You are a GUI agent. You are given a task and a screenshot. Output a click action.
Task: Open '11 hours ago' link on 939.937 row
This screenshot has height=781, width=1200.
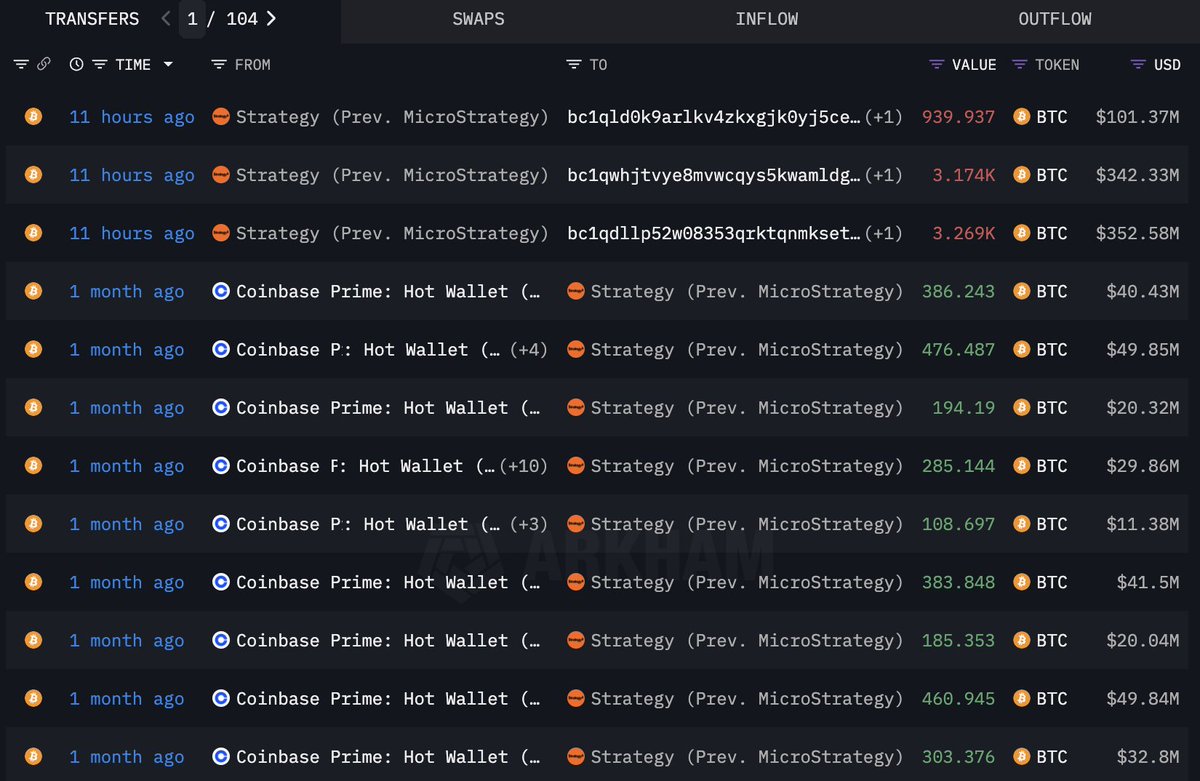click(132, 117)
